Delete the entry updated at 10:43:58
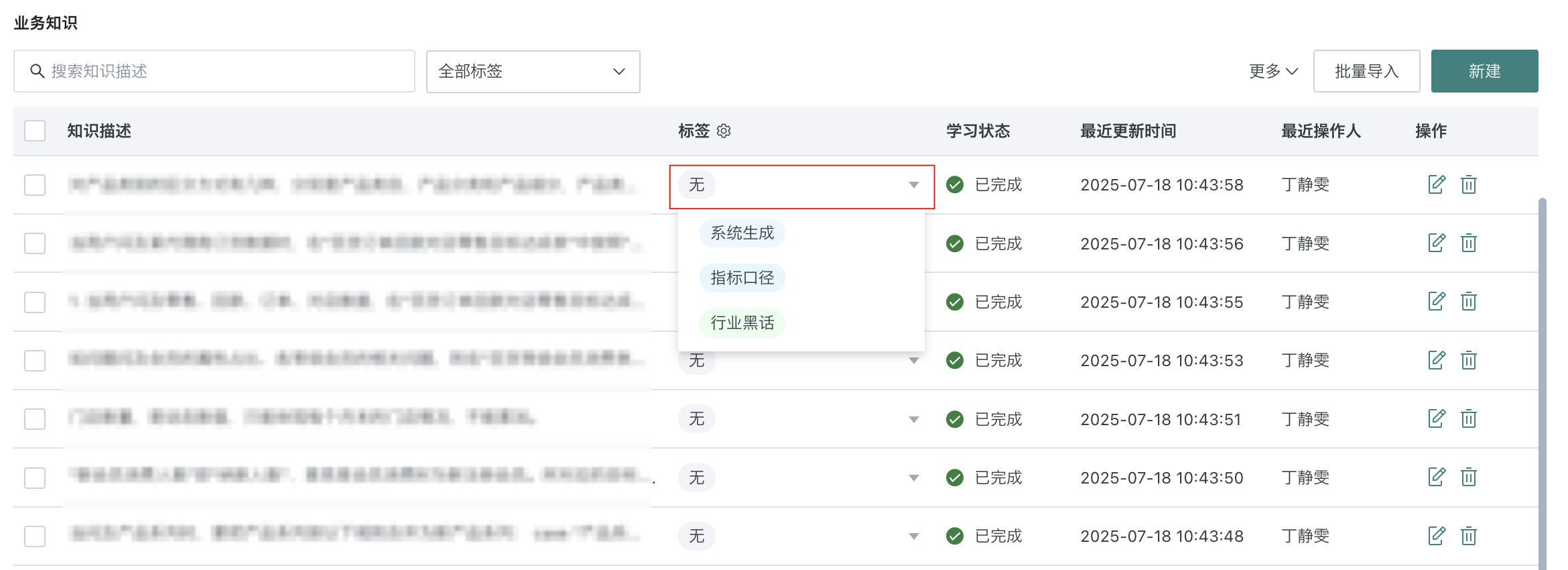 [x=1468, y=184]
